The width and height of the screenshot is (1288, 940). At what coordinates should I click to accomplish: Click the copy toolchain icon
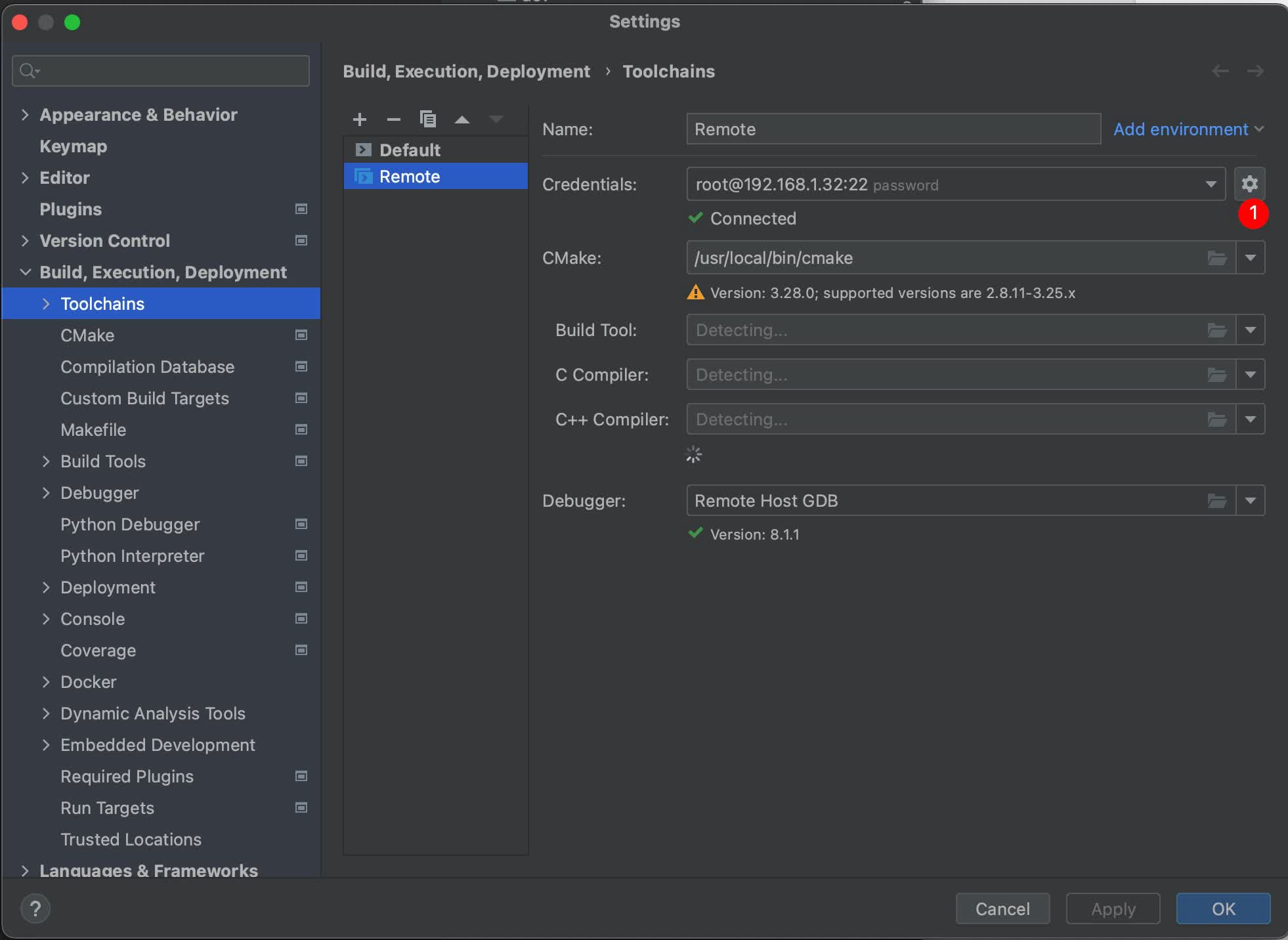coord(428,119)
